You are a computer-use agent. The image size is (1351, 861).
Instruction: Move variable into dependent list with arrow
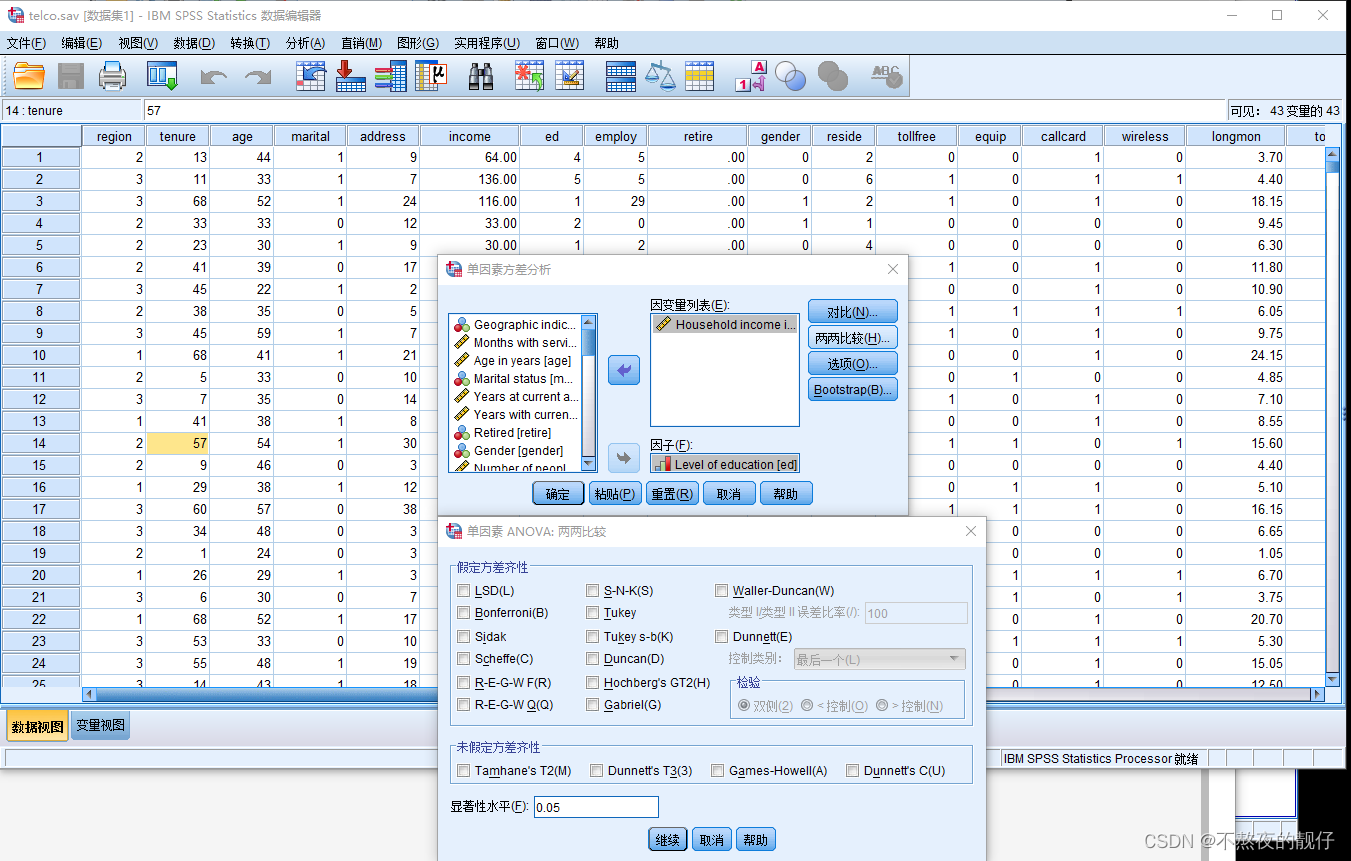pos(624,371)
